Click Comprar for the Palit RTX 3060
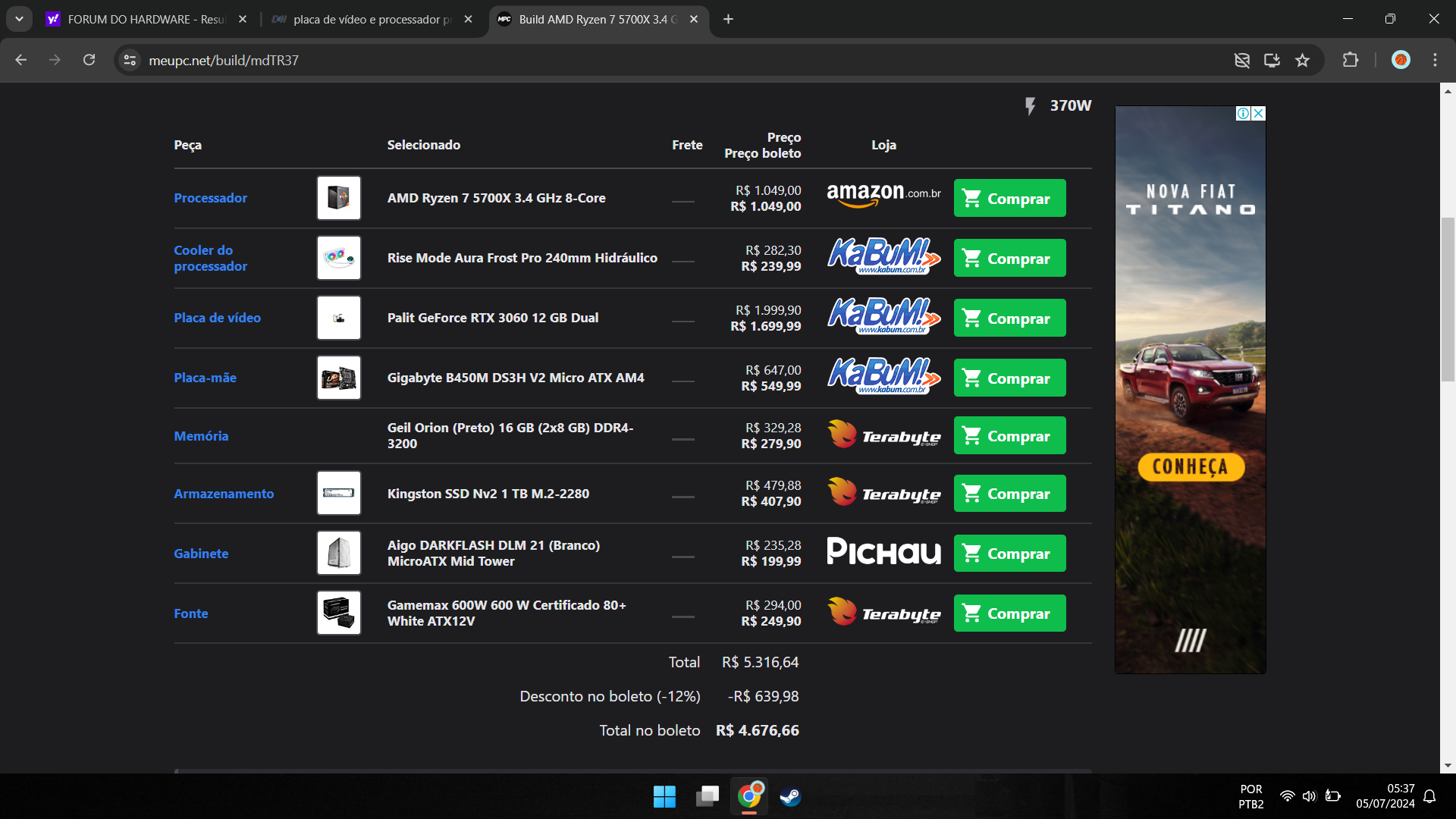 [x=1009, y=318]
